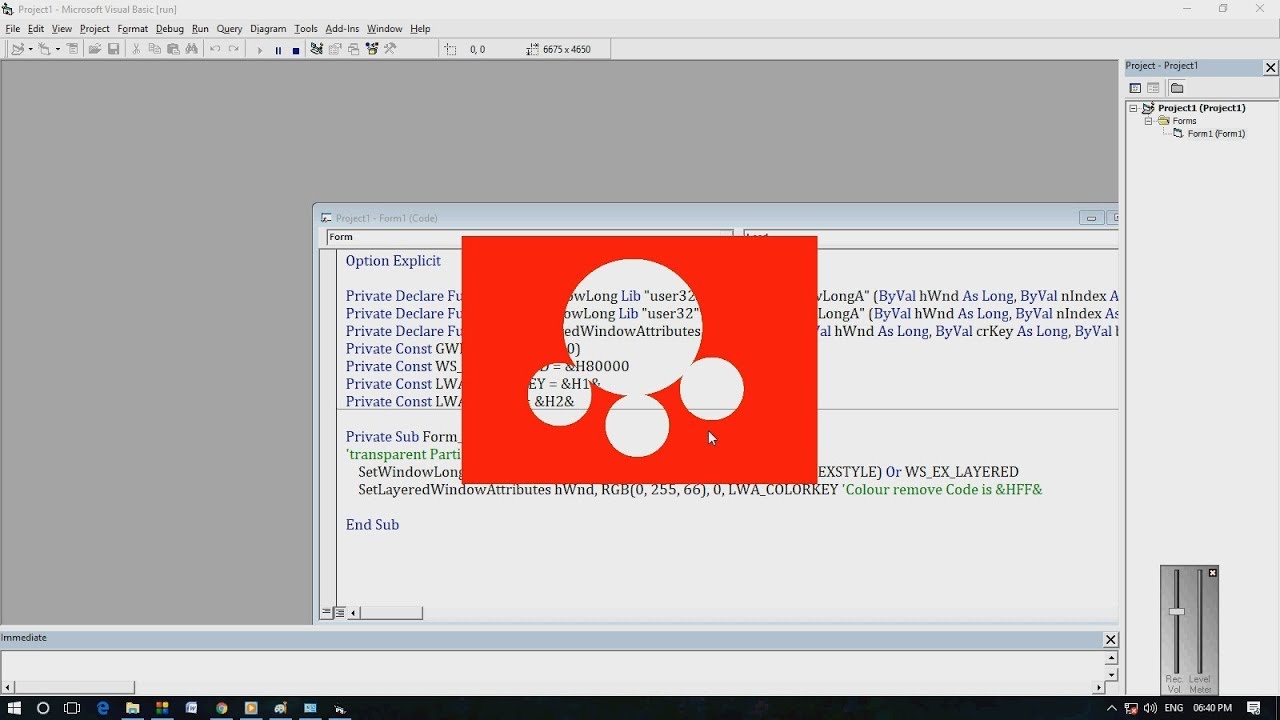
Task: Open the Menu Editor from the toolbar
Action: [73, 49]
